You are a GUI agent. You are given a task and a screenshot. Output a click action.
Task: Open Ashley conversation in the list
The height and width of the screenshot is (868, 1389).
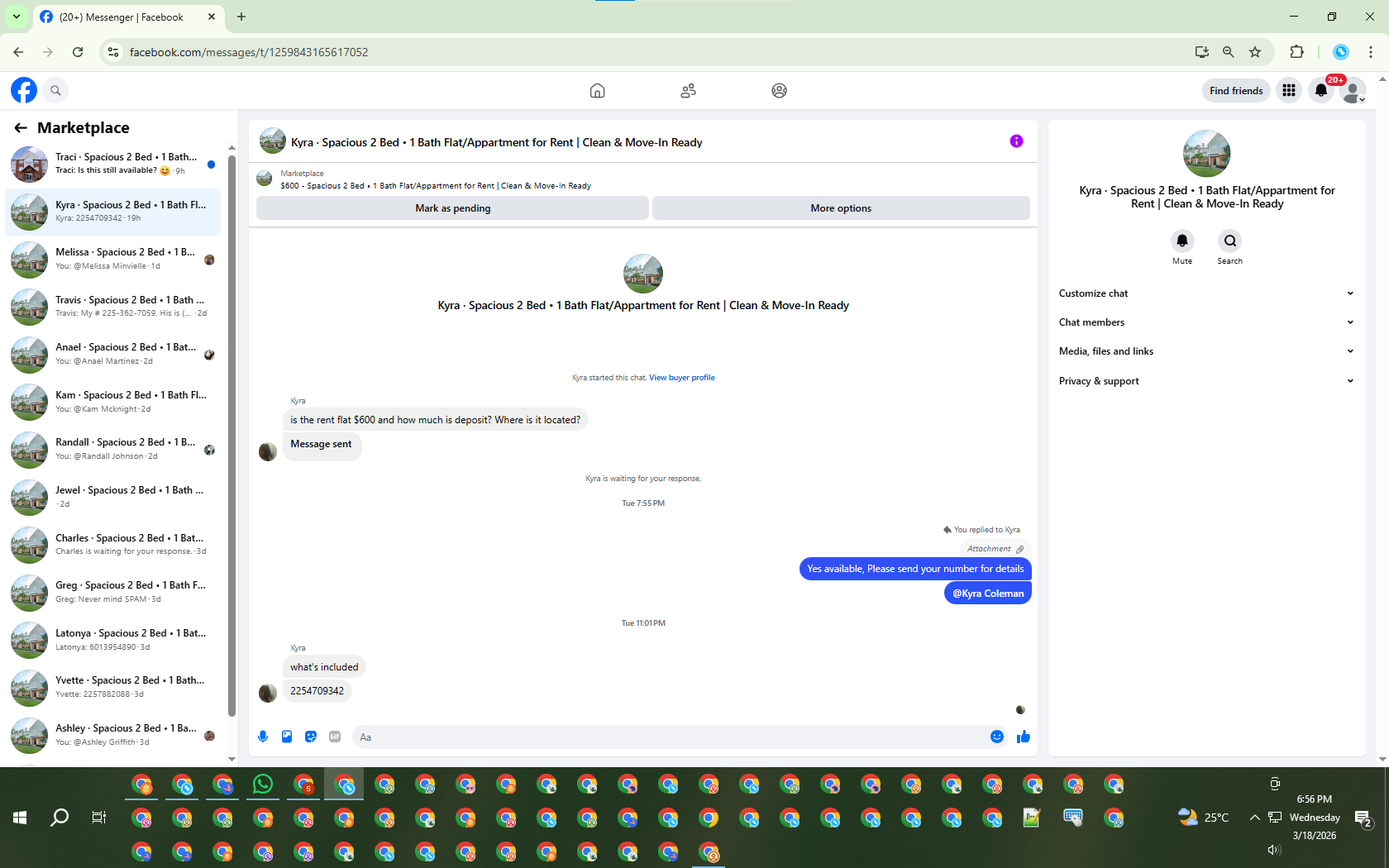[112, 735]
